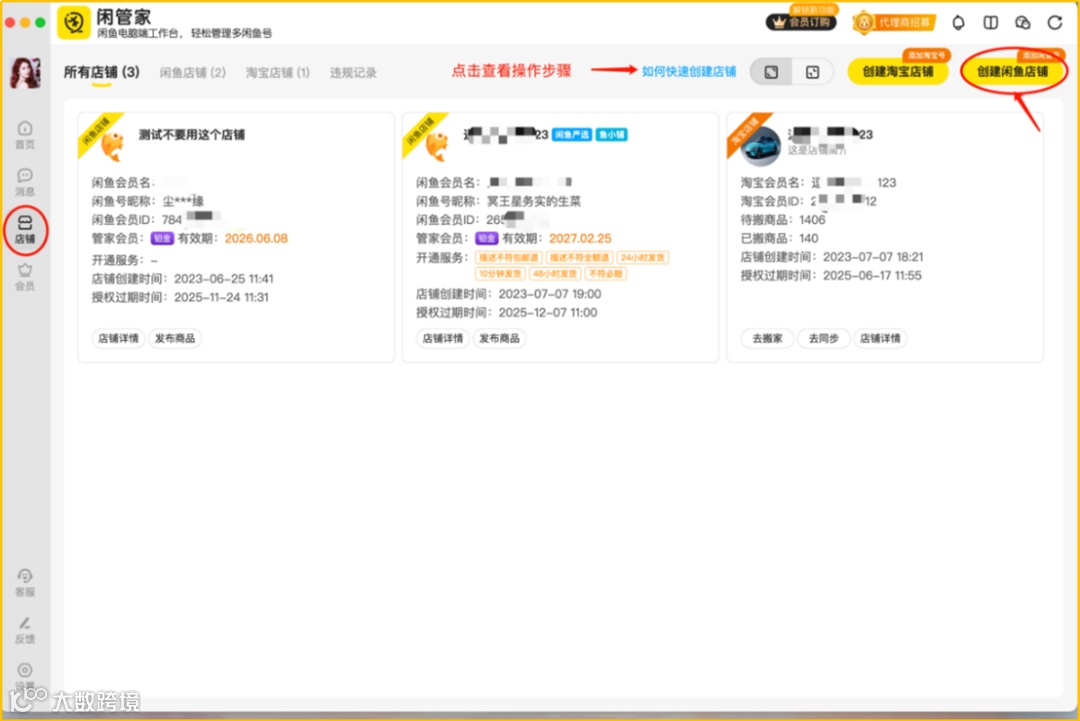Click the 鱼小铺 badge
The width and height of the screenshot is (1080, 721).
[612, 134]
